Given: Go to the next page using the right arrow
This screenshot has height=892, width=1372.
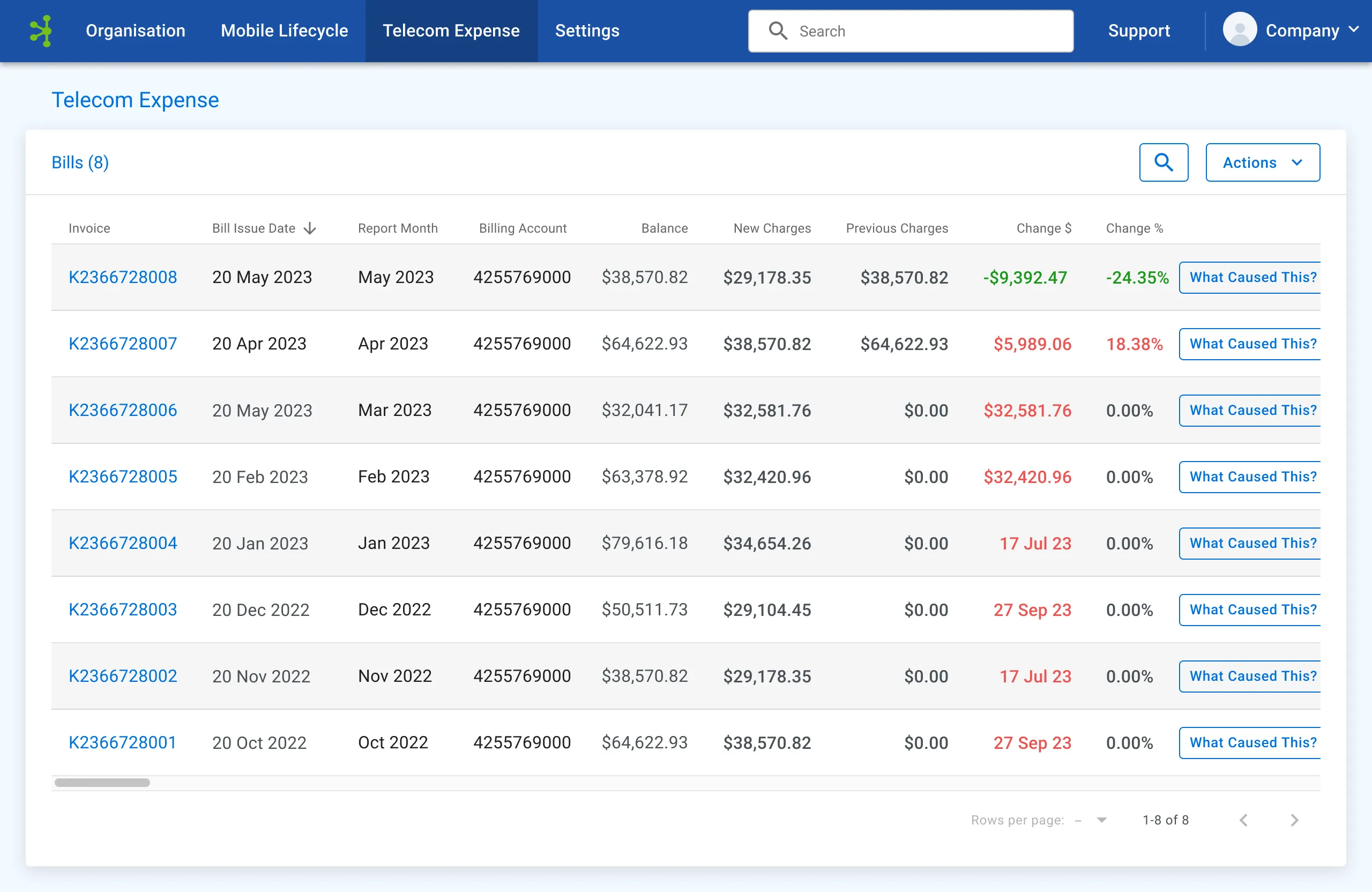Looking at the screenshot, I should click(1295, 819).
